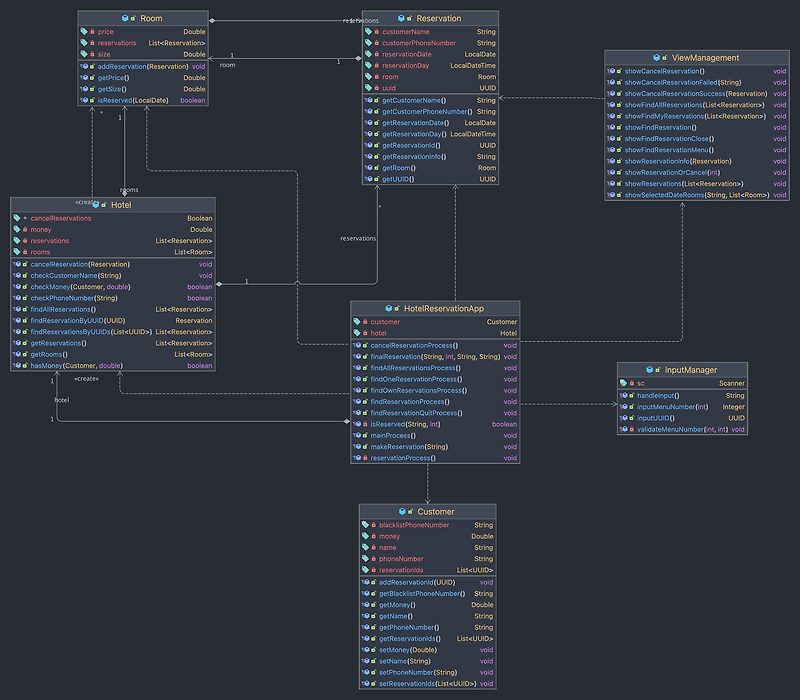This screenshot has height=700, width=800.
Task: Select the finalReservation method in HotelReservationApp
Action: pos(435,357)
